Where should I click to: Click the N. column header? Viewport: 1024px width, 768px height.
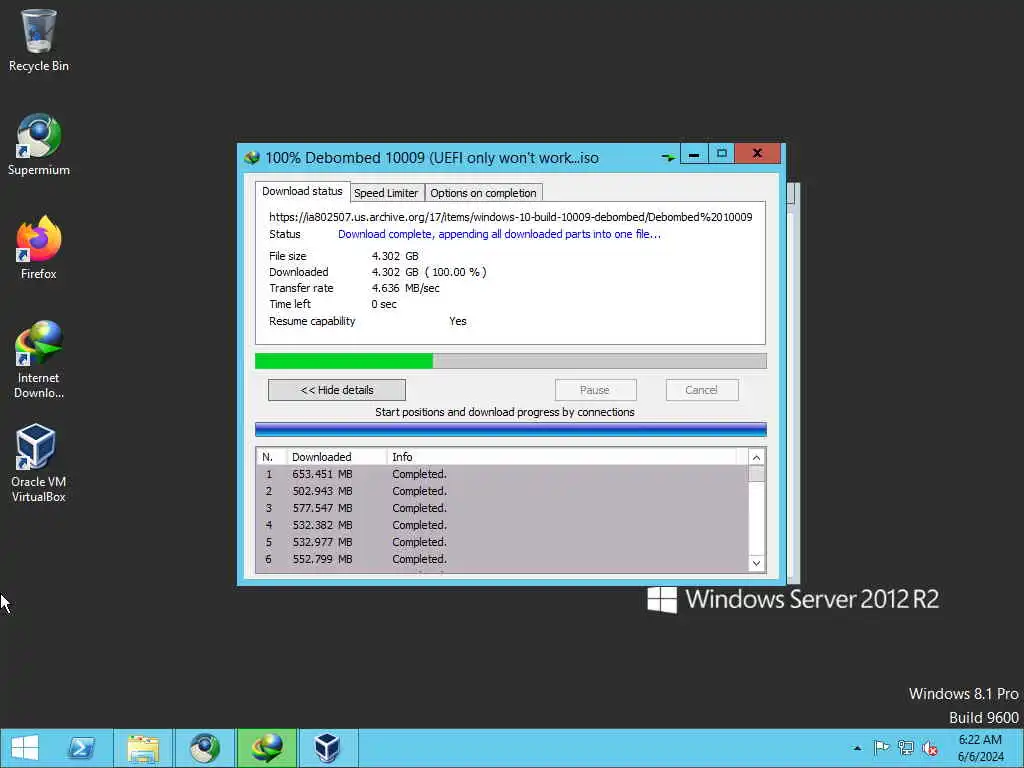point(272,456)
